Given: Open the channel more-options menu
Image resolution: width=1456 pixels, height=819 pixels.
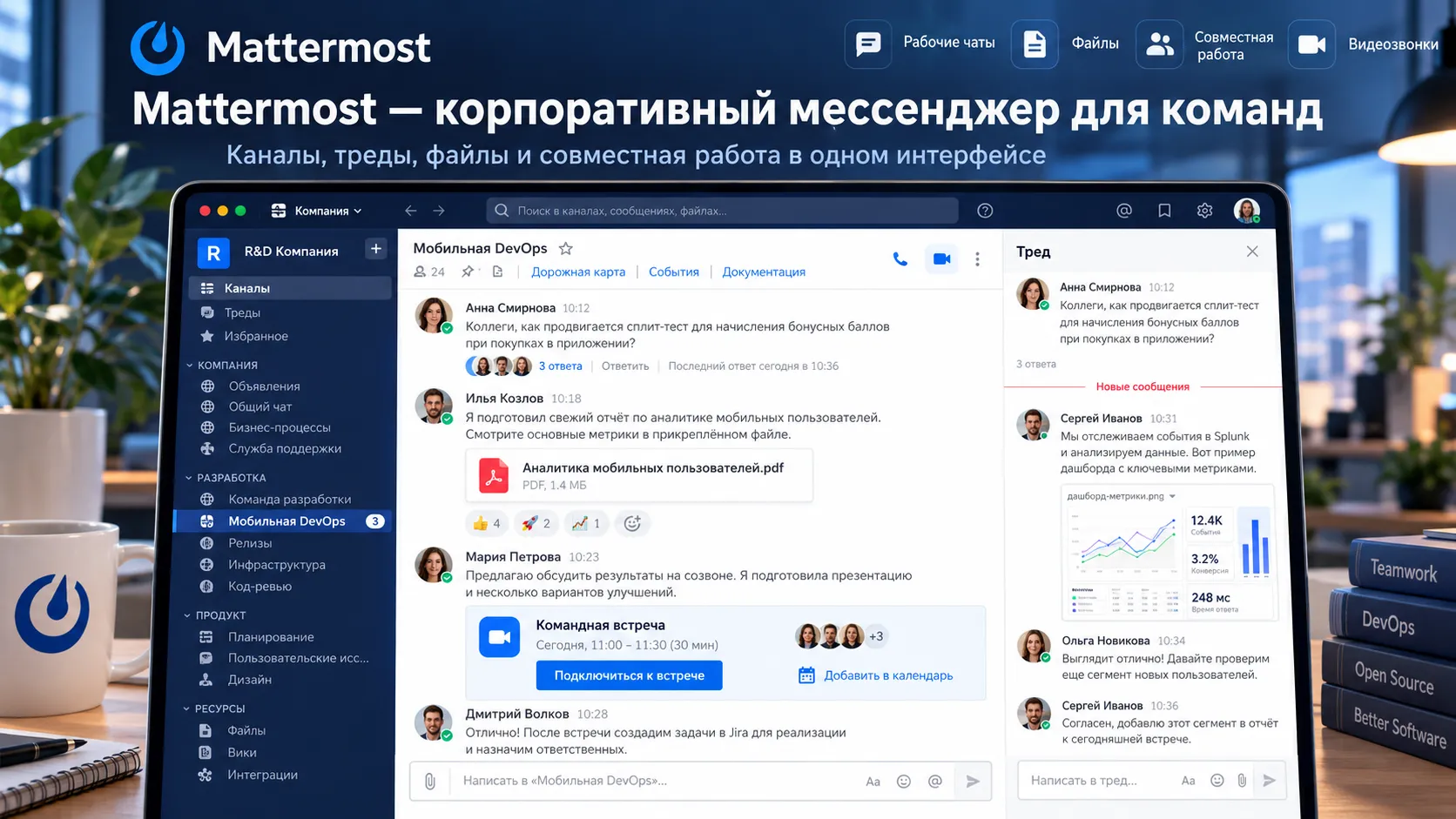Looking at the screenshot, I should point(977,259).
